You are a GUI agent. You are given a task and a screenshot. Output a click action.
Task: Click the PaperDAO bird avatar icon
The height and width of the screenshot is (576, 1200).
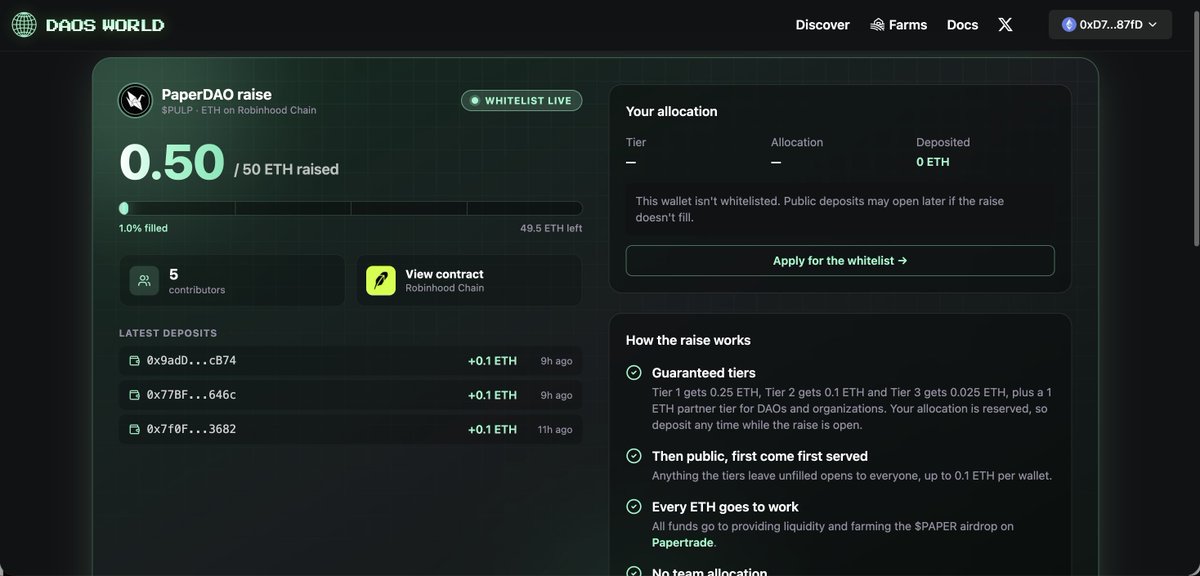click(x=135, y=100)
